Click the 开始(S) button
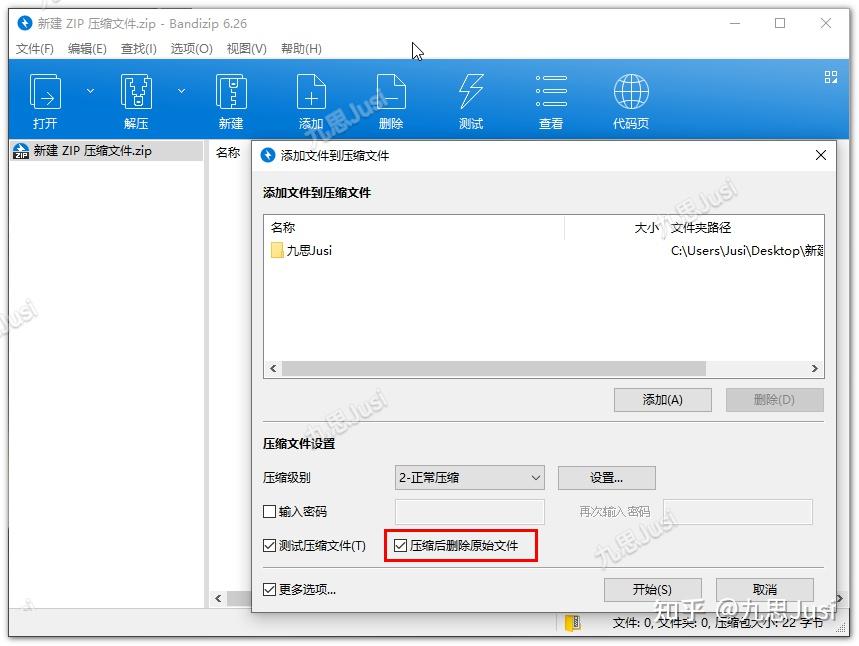 652,589
